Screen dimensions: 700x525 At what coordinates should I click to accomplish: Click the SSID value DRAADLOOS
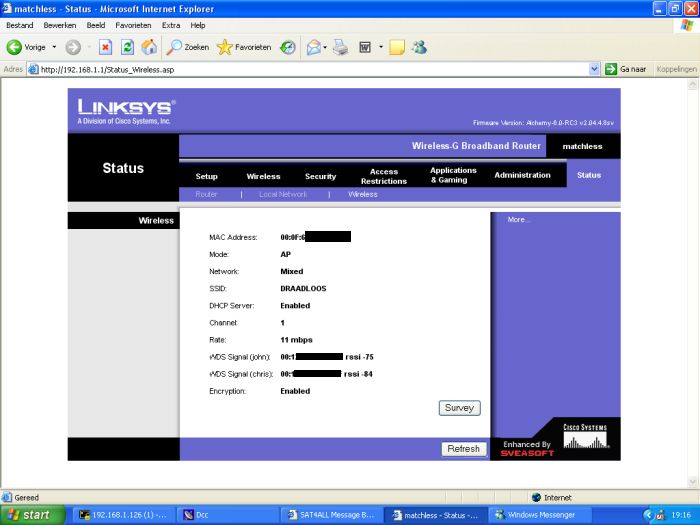coord(303,288)
